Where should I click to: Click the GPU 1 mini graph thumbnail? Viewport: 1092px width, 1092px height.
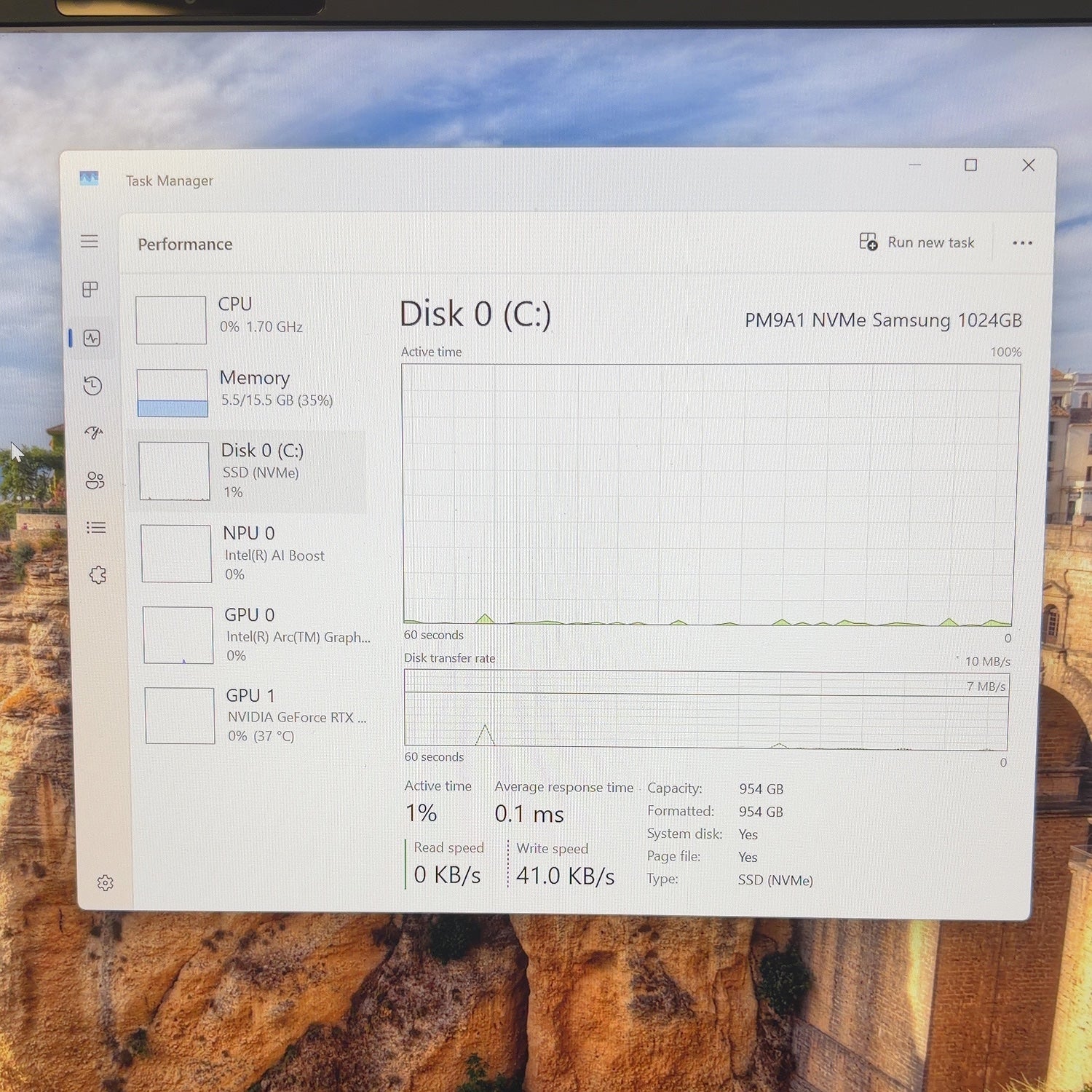click(180, 716)
